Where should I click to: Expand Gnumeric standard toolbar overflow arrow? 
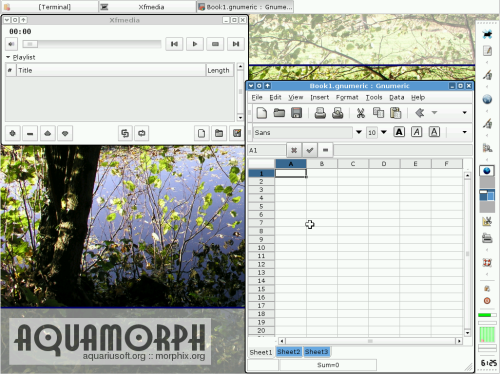(464, 113)
